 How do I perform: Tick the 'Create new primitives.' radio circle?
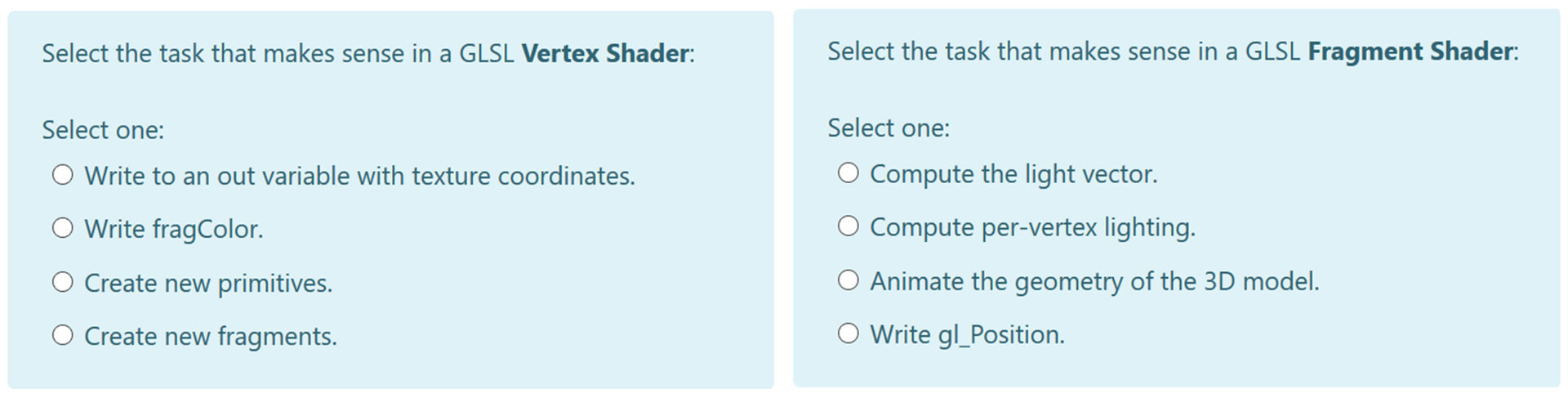coord(63,282)
